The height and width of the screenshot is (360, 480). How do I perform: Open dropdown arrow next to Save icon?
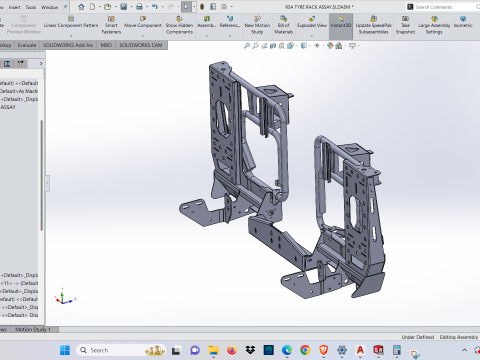coord(131,7)
